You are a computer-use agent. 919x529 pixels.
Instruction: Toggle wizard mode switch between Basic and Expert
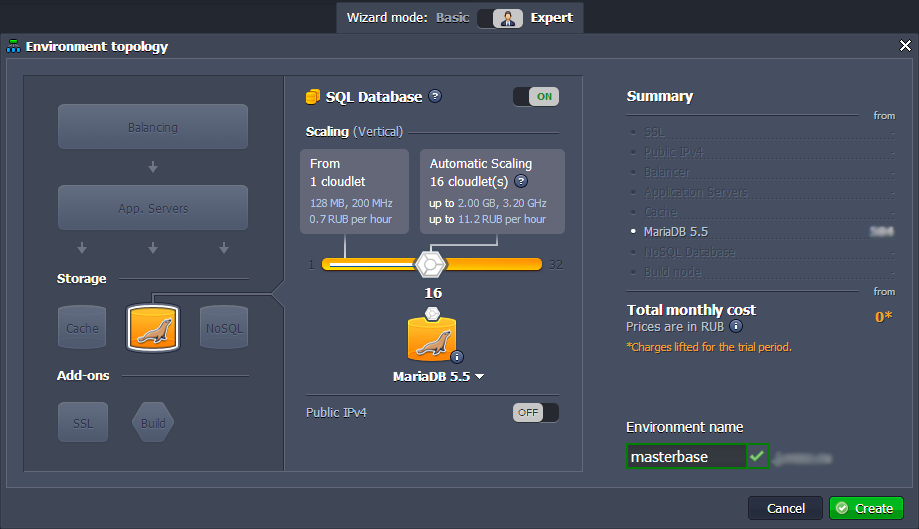click(x=500, y=18)
